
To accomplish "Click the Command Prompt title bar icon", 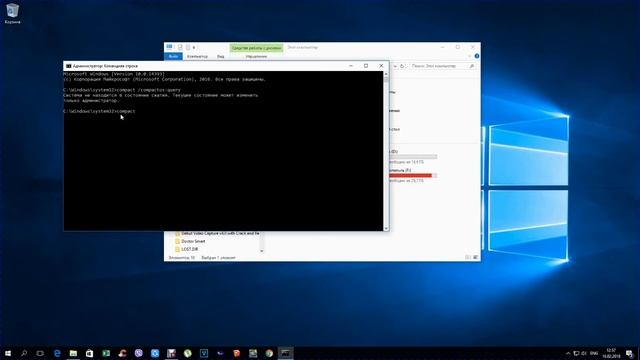I will point(69,66).
